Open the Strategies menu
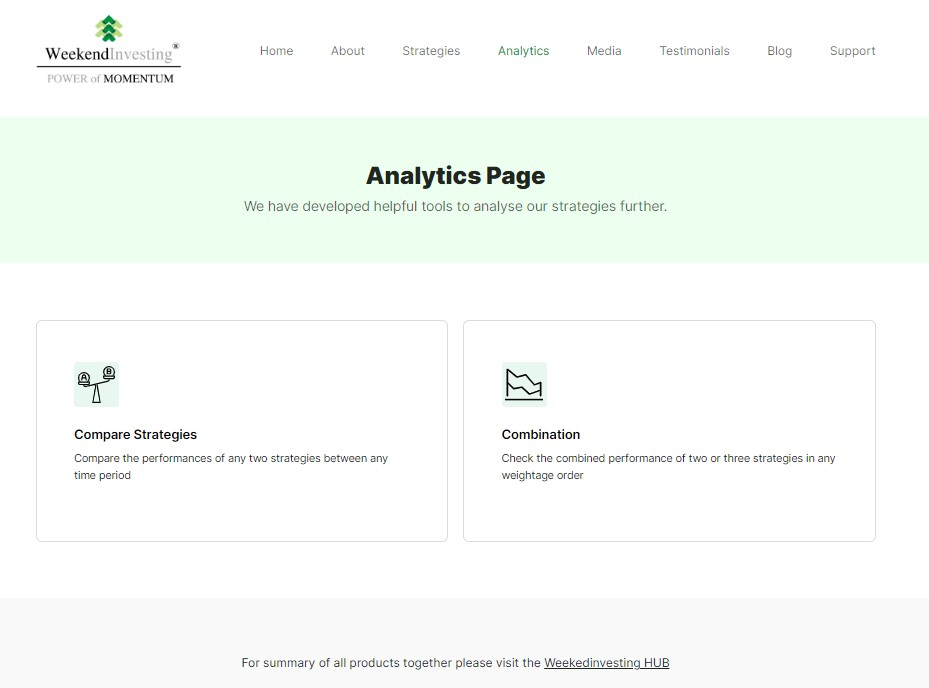 [x=431, y=51]
